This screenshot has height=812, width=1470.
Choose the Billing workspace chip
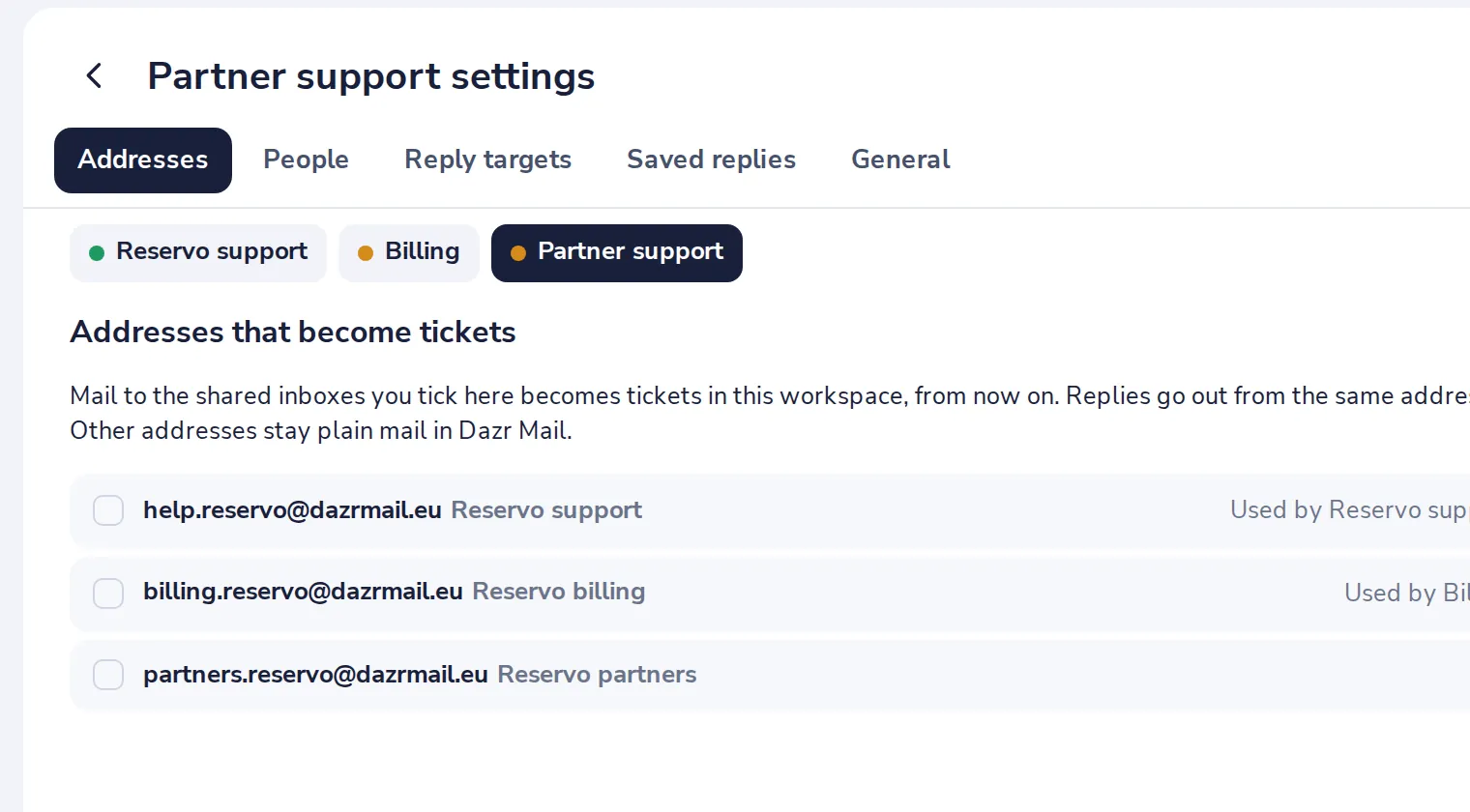coord(409,253)
